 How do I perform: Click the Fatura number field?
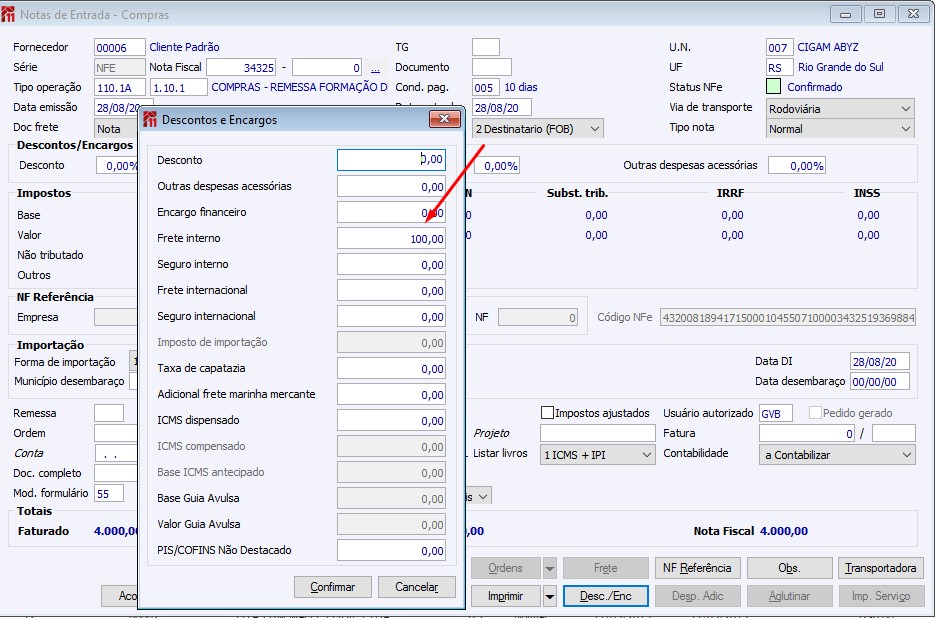(x=807, y=434)
